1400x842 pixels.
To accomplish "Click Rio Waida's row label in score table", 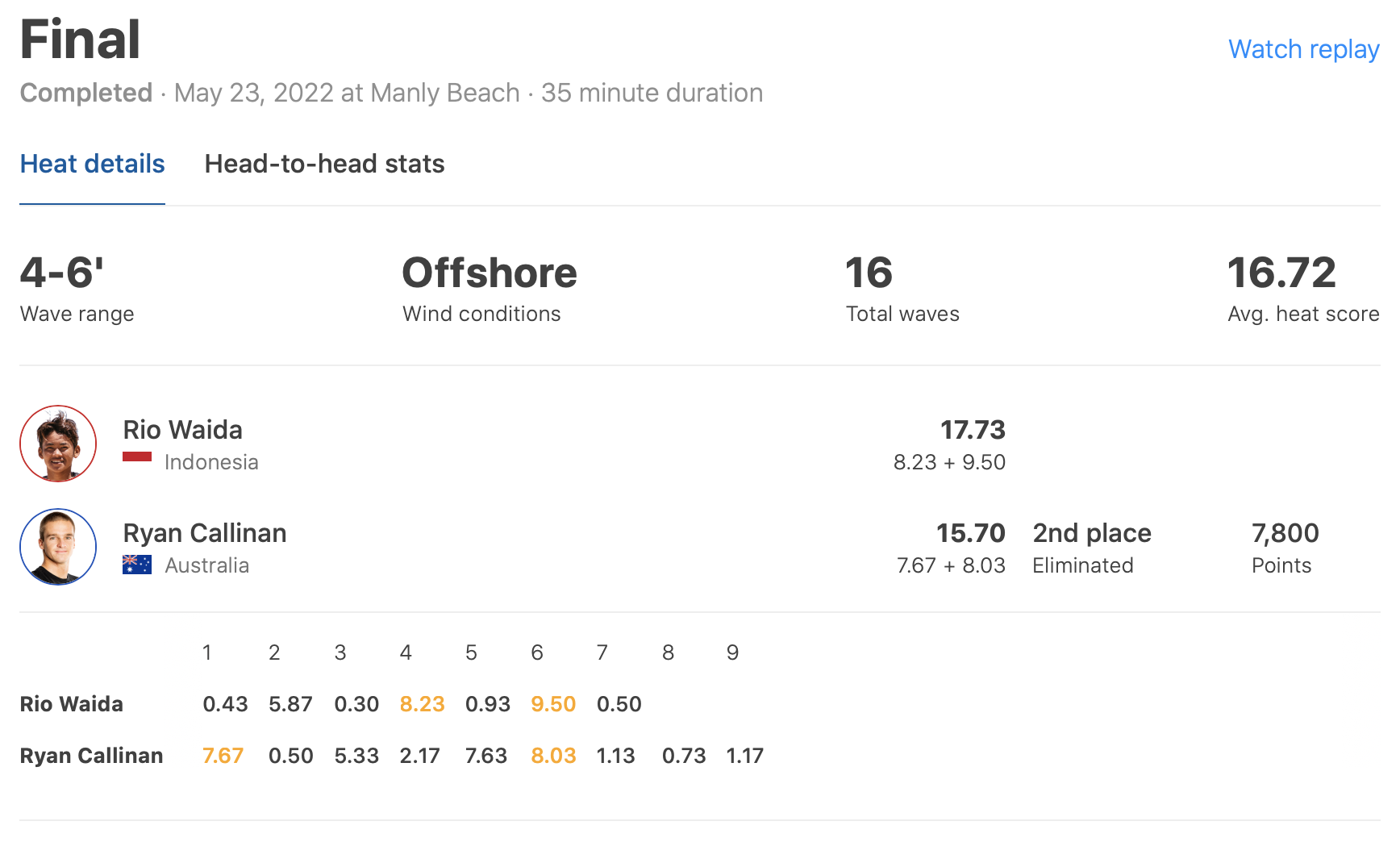I will (x=71, y=704).
